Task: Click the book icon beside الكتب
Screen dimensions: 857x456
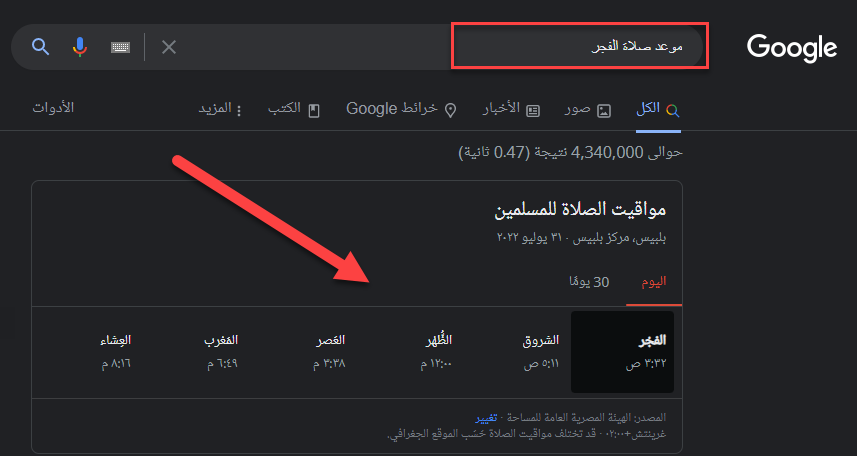Action: (x=314, y=110)
